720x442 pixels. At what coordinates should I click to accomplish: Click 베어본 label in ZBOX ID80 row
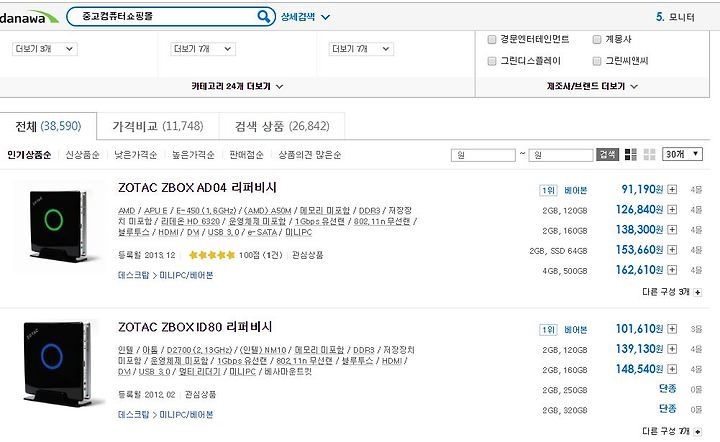click(x=575, y=330)
